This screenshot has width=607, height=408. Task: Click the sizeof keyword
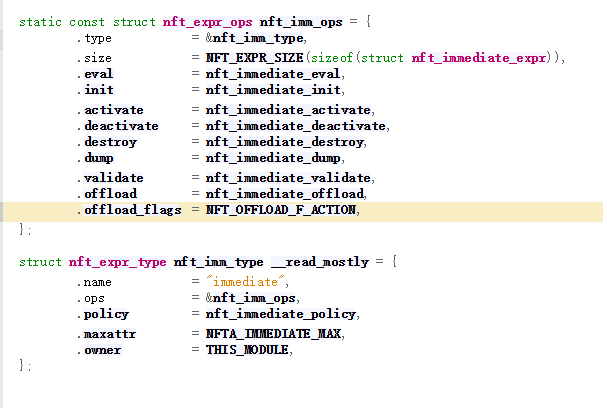(x=332, y=58)
